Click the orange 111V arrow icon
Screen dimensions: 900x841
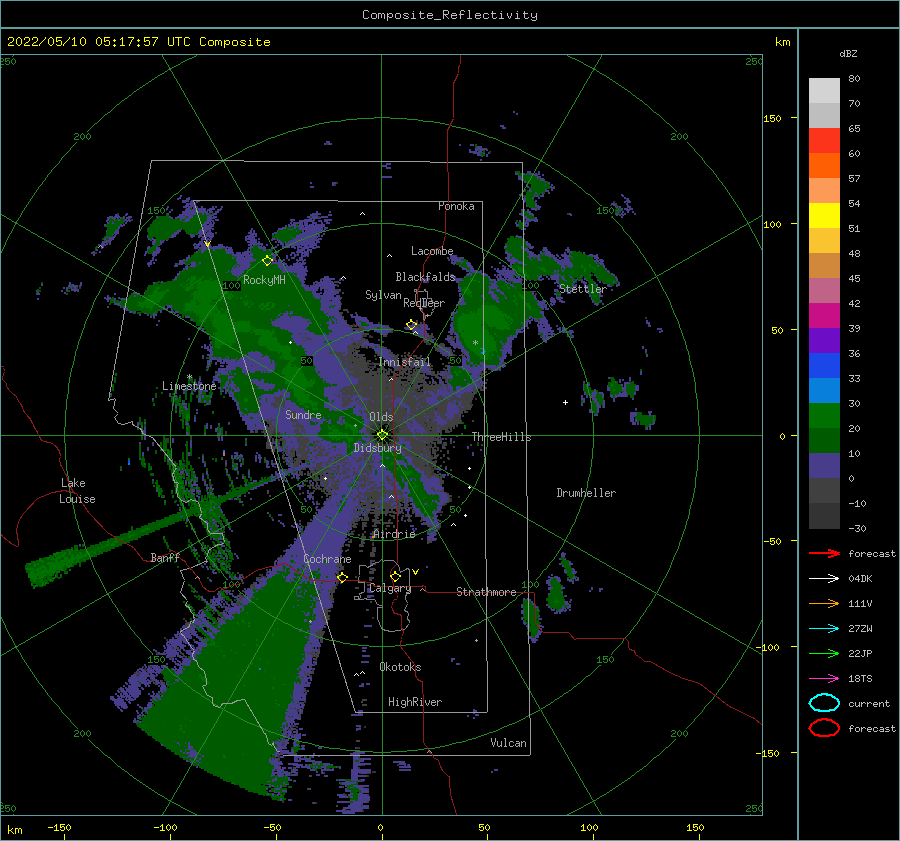point(824,603)
